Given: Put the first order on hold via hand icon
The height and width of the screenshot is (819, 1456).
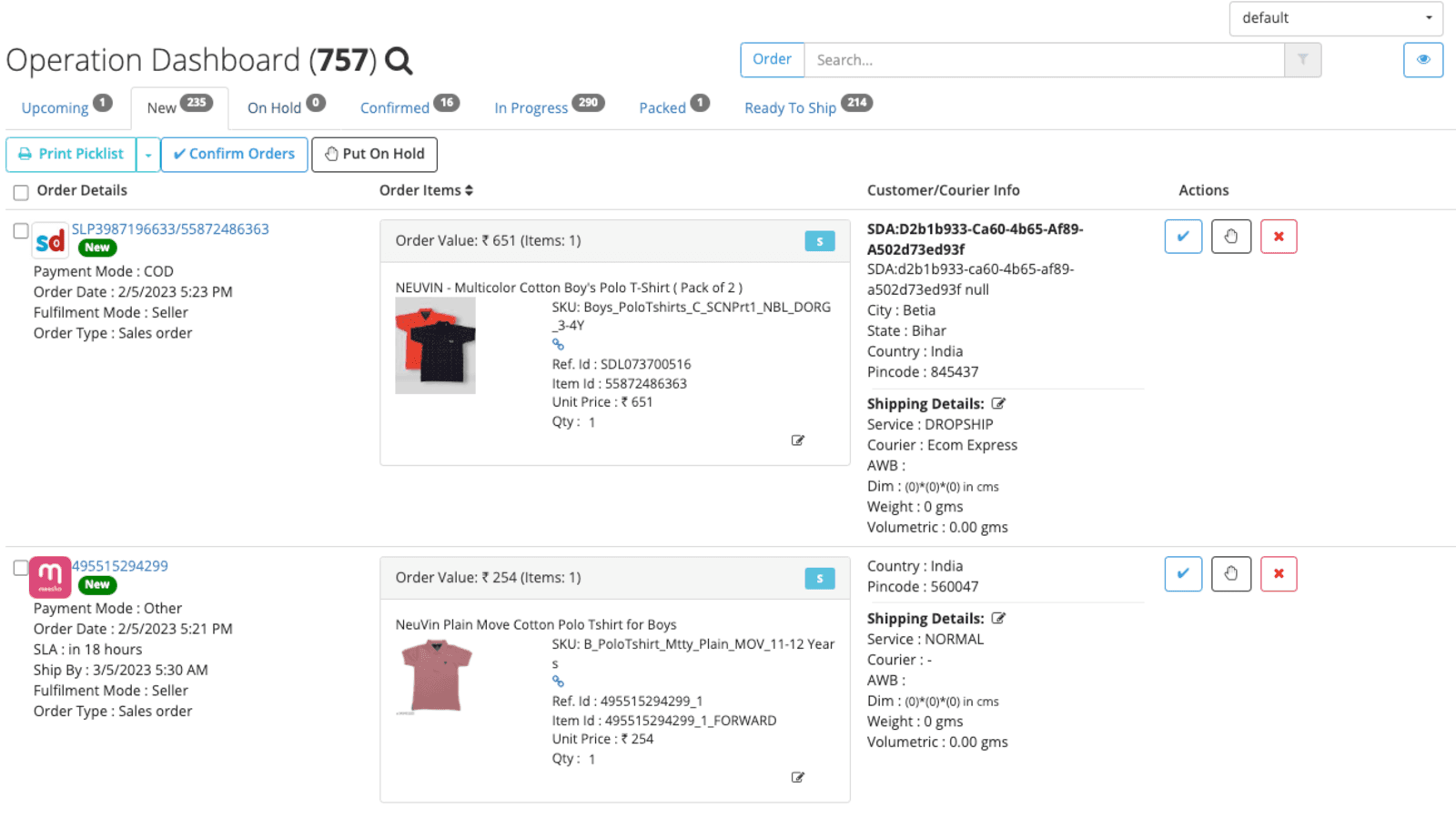Looking at the screenshot, I should [1230, 236].
